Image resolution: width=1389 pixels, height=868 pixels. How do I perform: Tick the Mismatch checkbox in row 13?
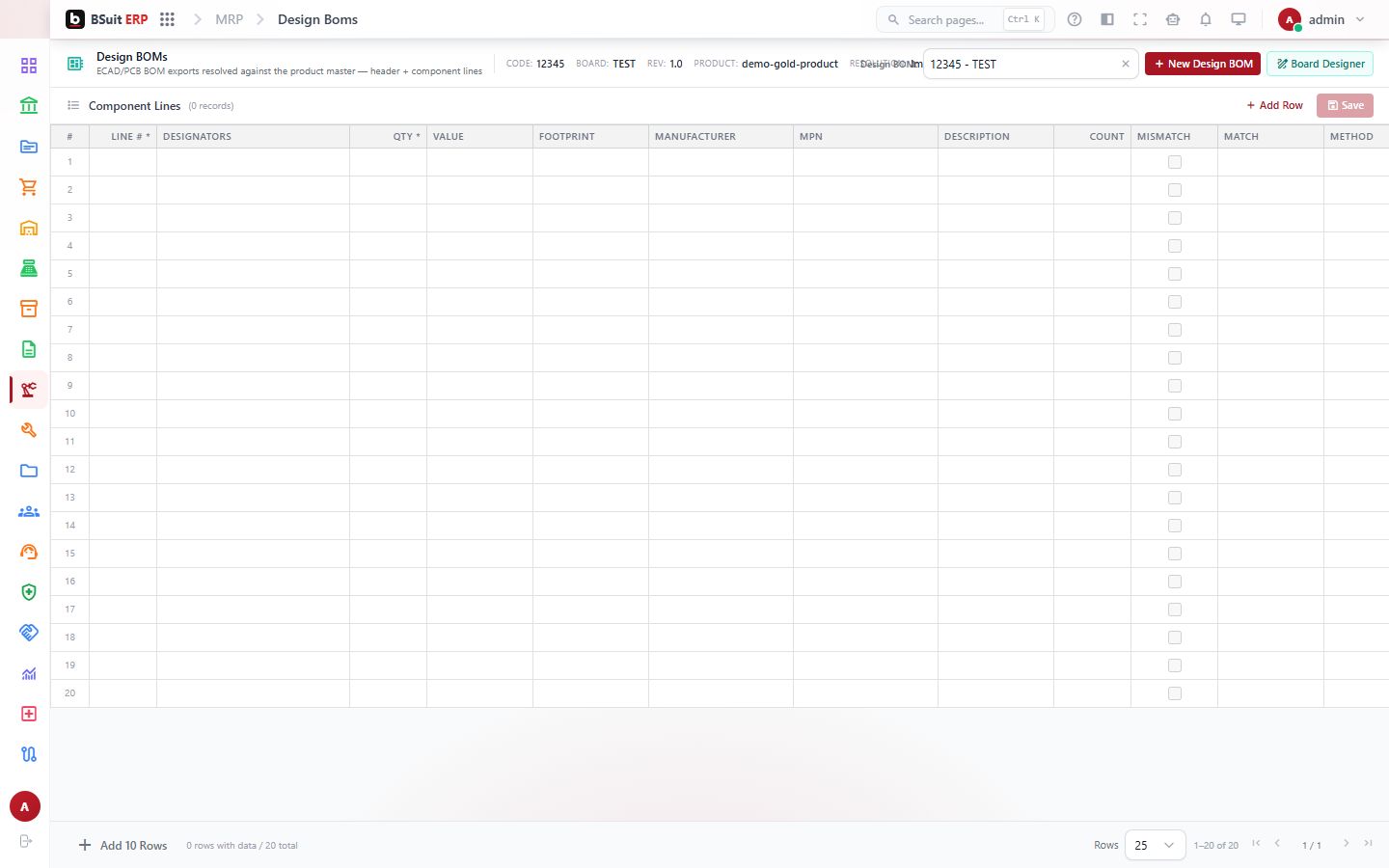[1174, 498]
